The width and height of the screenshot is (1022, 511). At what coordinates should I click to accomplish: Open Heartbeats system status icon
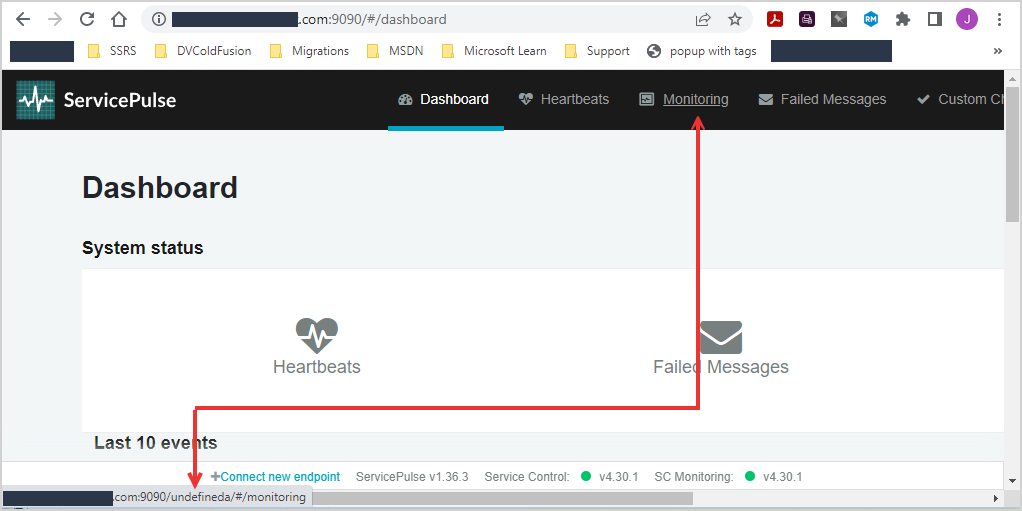tap(317, 336)
